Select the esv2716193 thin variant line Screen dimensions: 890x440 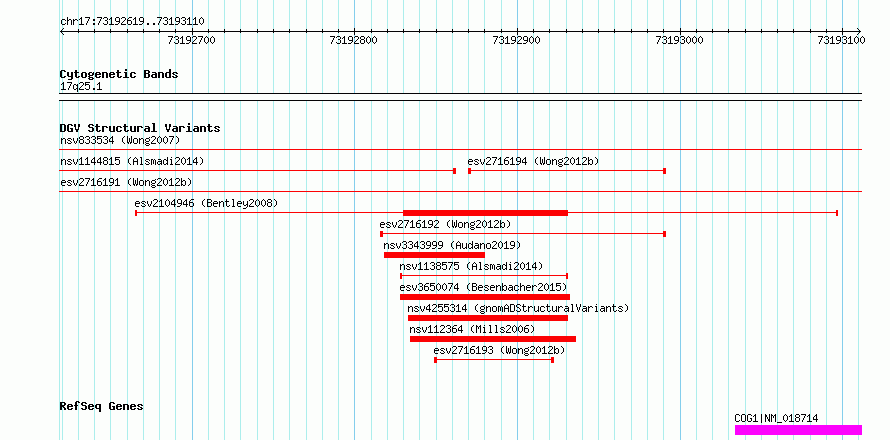pos(494,360)
